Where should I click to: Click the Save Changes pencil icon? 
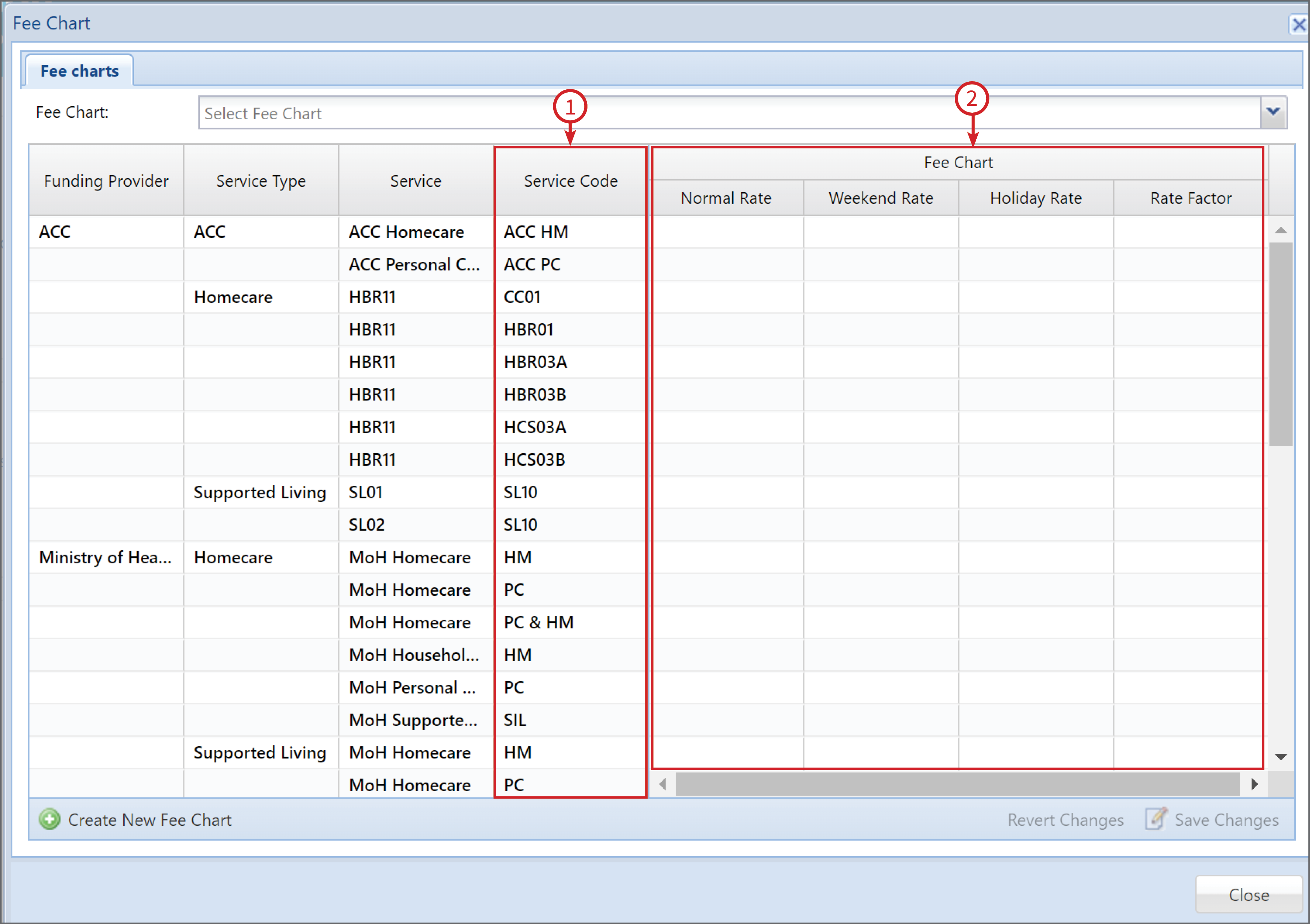click(x=1156, y=819)
